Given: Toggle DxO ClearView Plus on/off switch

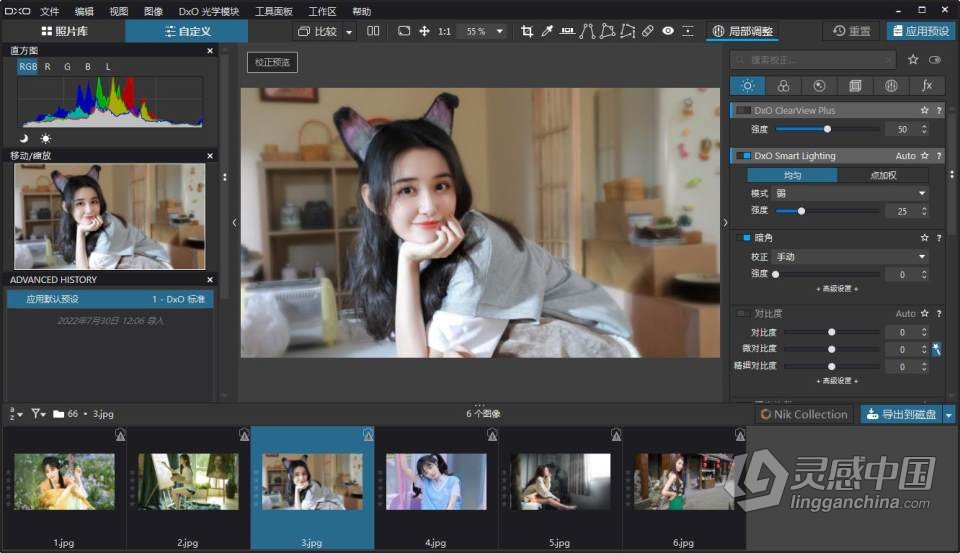Looking at the screenshot, I should click(x=743, y=110).
